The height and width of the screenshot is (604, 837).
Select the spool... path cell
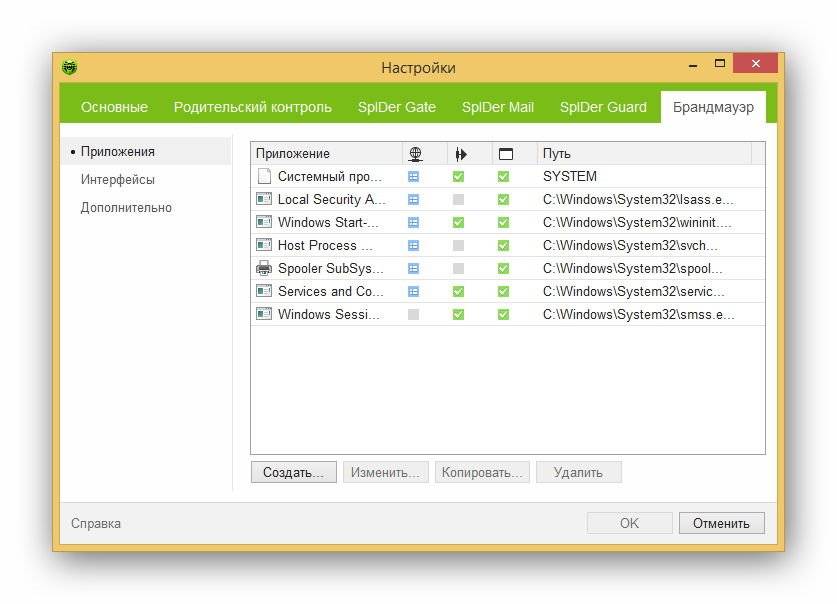click(x=633, y=268)
